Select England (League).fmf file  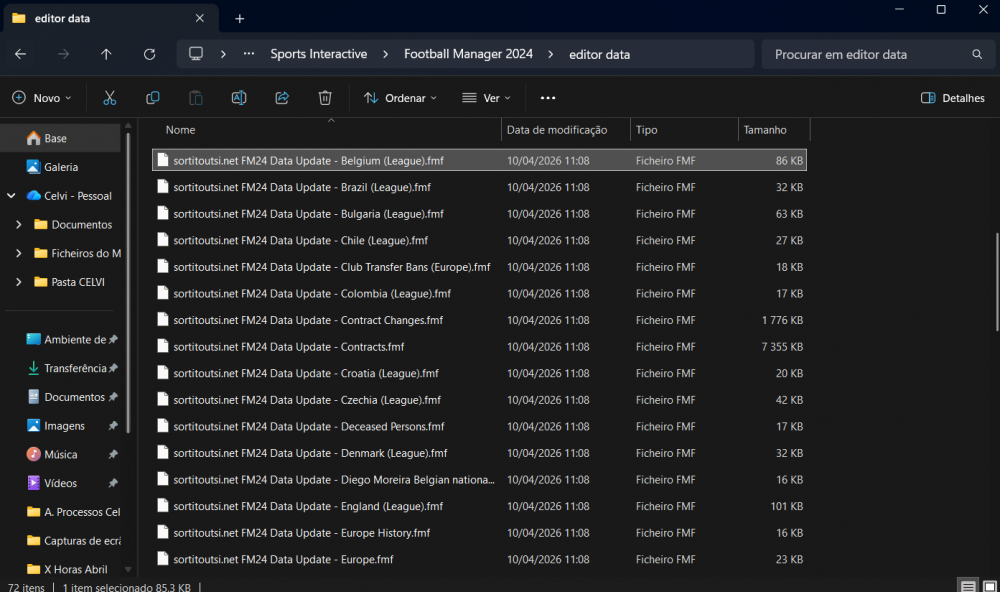[480, 506]
